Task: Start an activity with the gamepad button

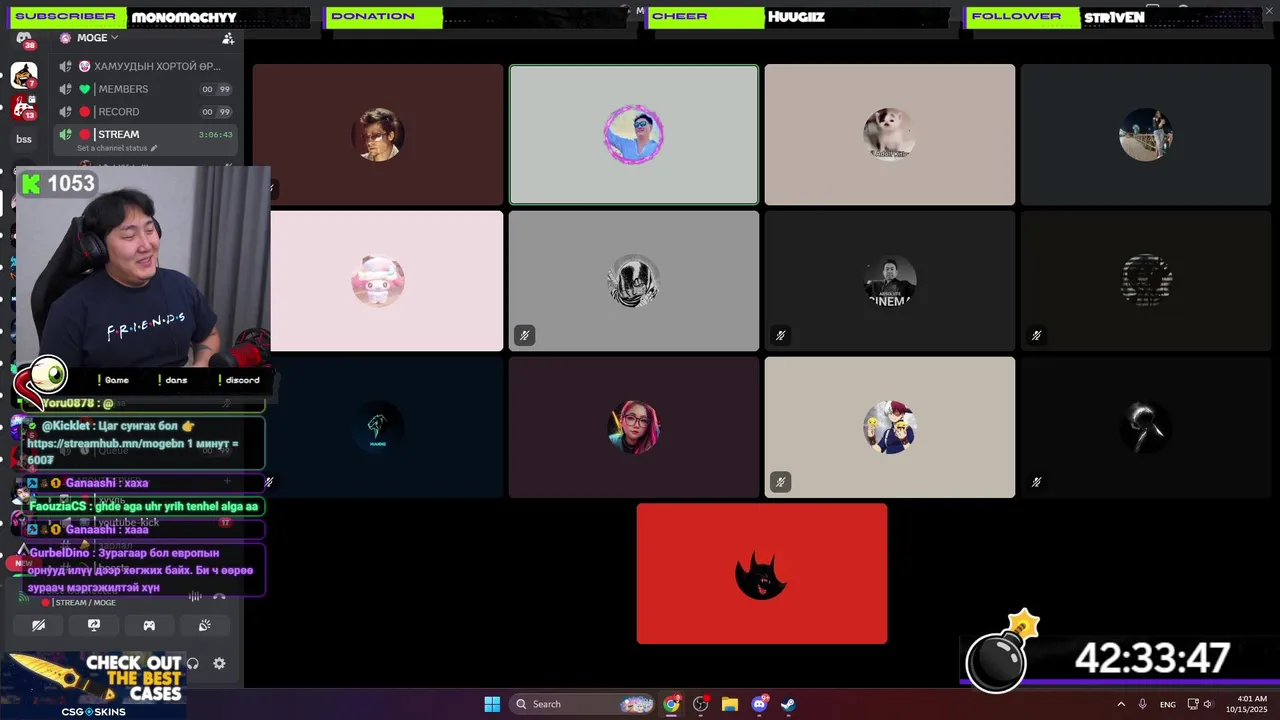Action: [x=149, y=626]
